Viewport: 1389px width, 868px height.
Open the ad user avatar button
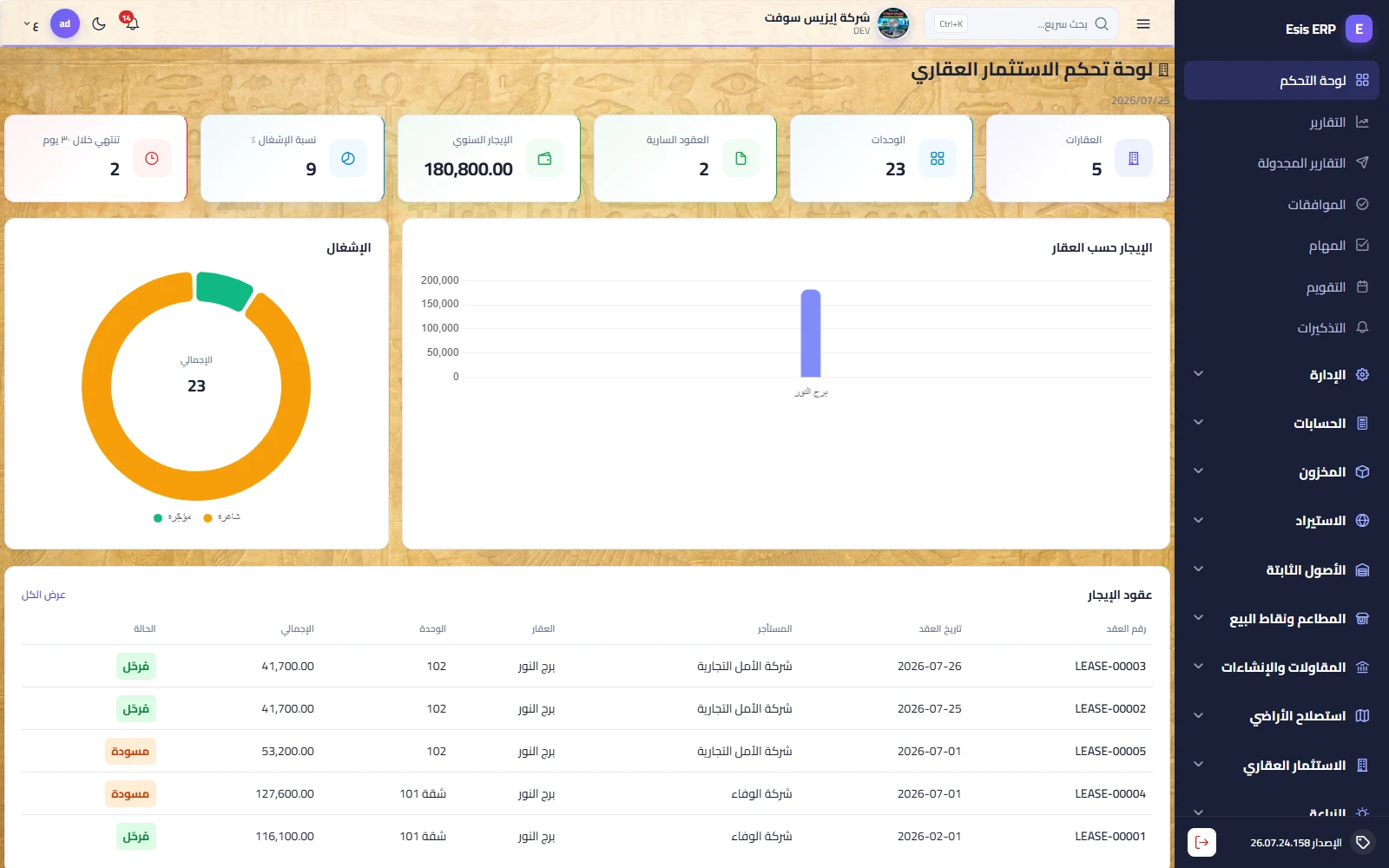65,23
